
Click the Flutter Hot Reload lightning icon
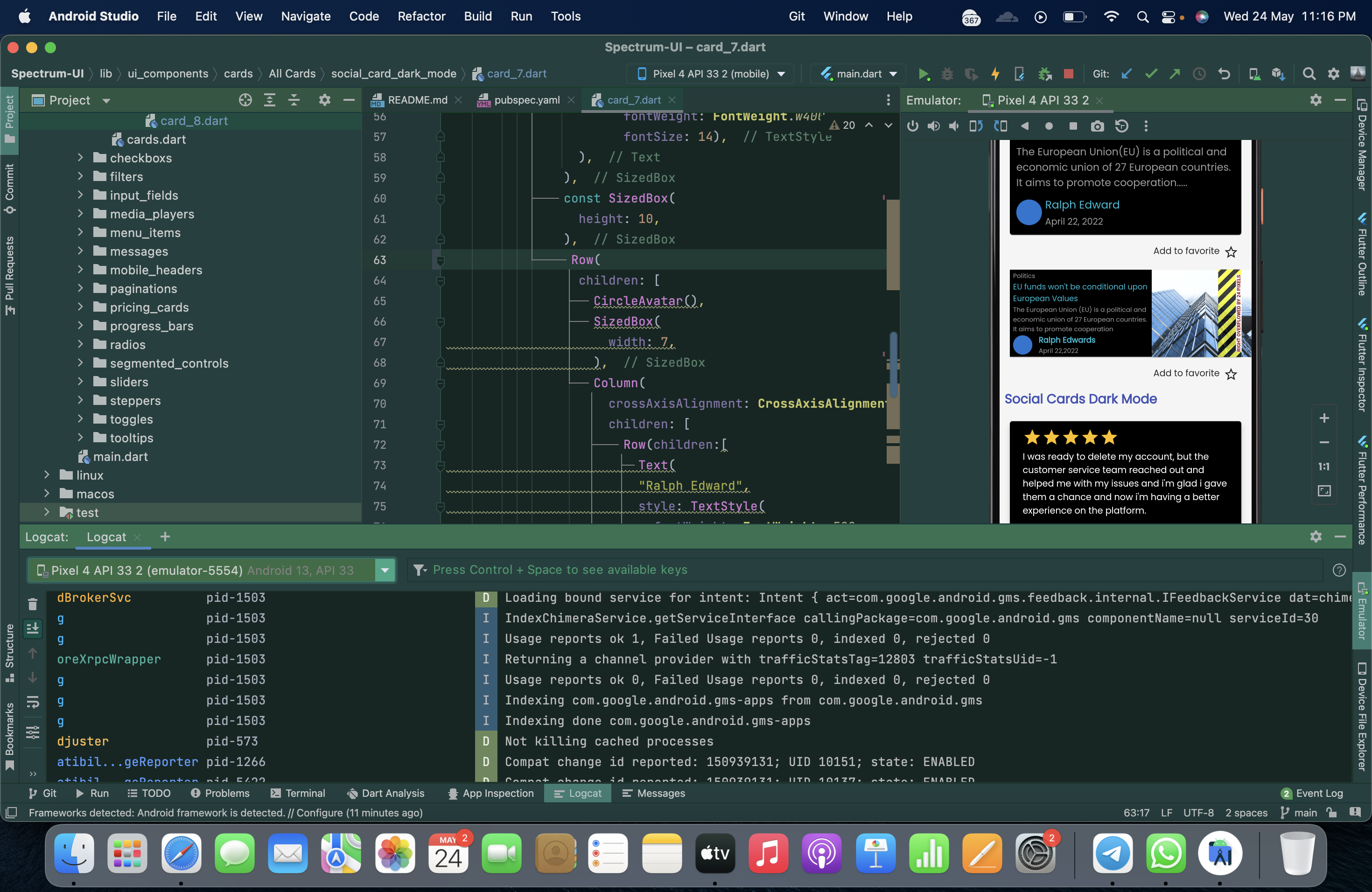pos(995,74)
